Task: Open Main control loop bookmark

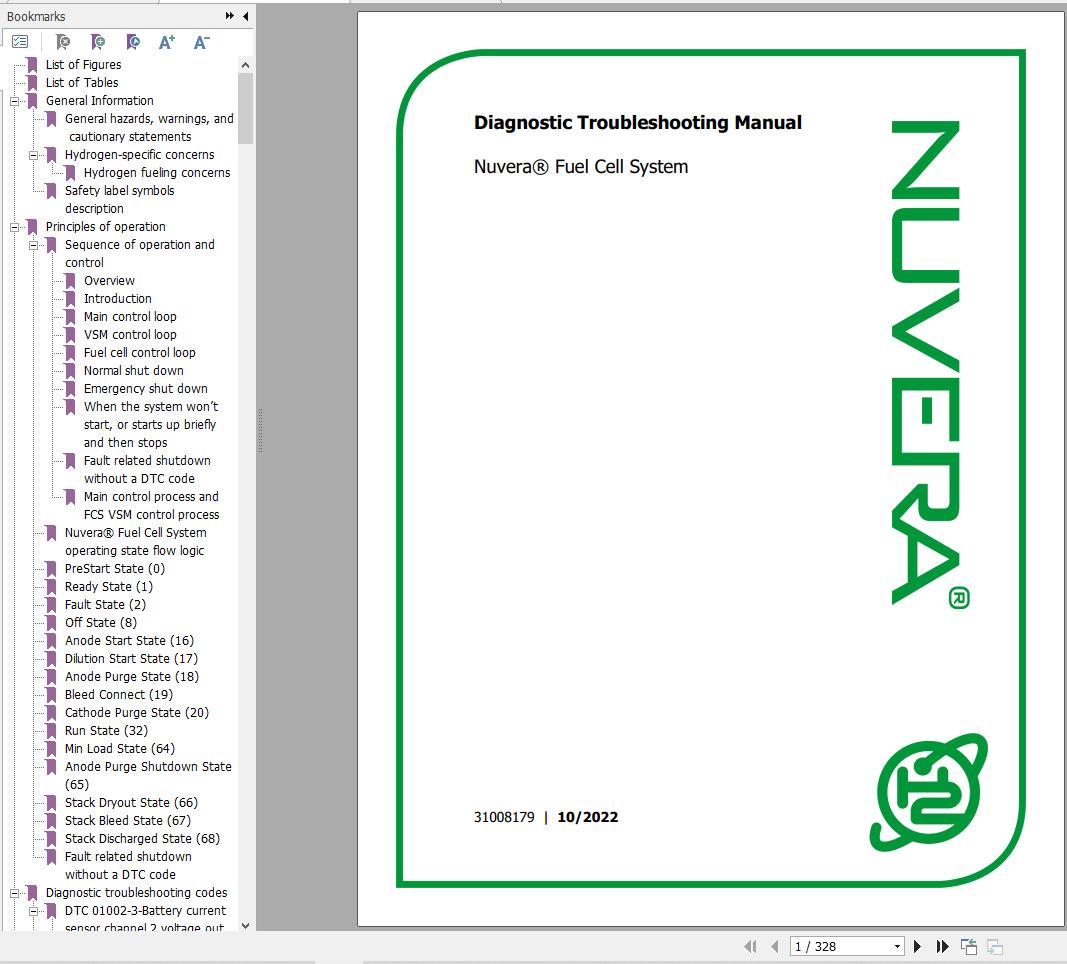Action: click(x=130, y=316)
